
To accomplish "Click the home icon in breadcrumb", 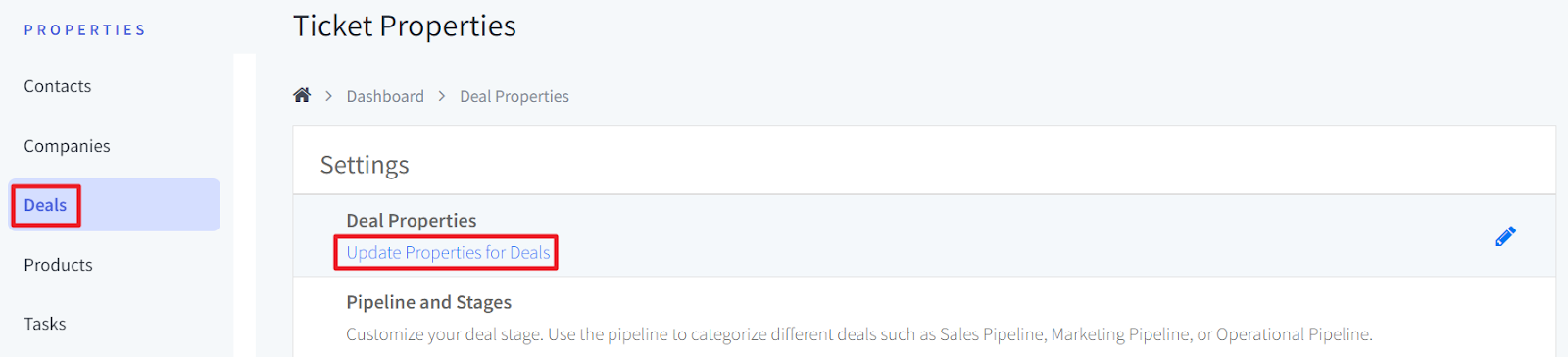I will pyautogui.click(x=302, y=95).
